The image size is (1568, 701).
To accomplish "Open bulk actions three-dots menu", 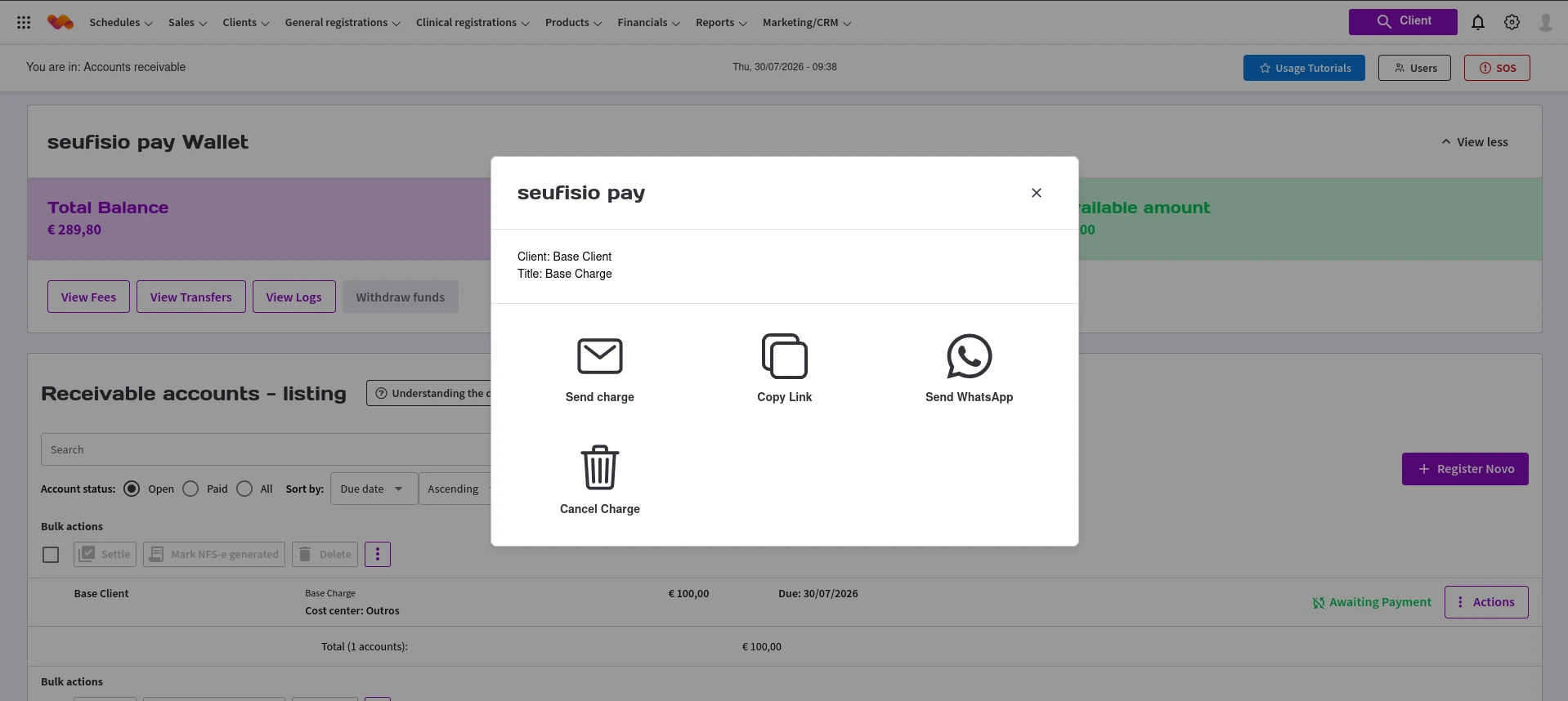I will click(x=378, y=554).
